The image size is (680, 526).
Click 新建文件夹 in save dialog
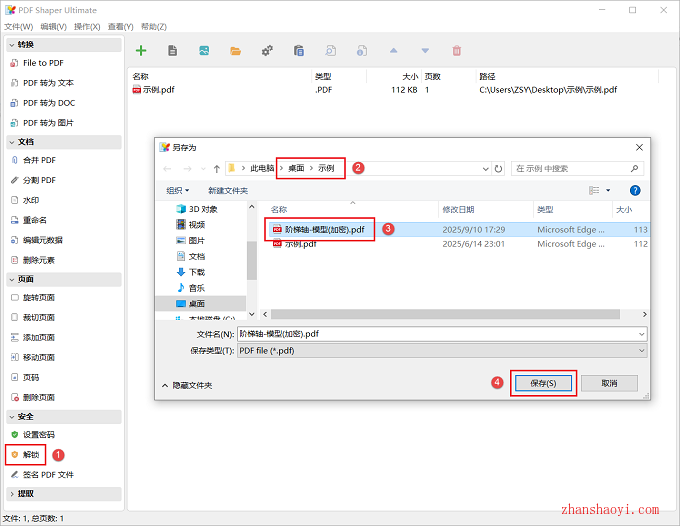228,190
